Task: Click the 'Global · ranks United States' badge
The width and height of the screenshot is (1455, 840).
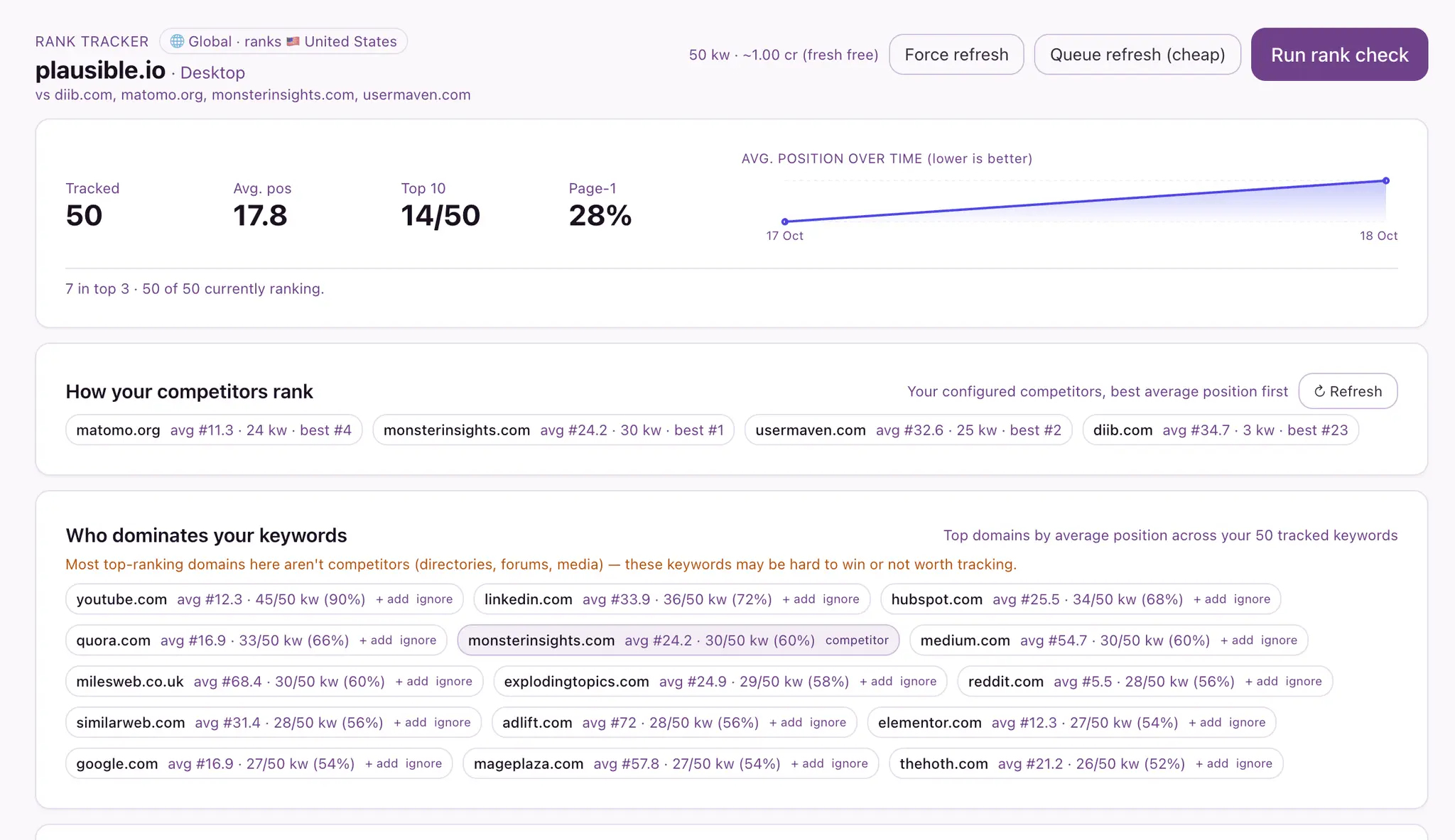Action: 283,41
